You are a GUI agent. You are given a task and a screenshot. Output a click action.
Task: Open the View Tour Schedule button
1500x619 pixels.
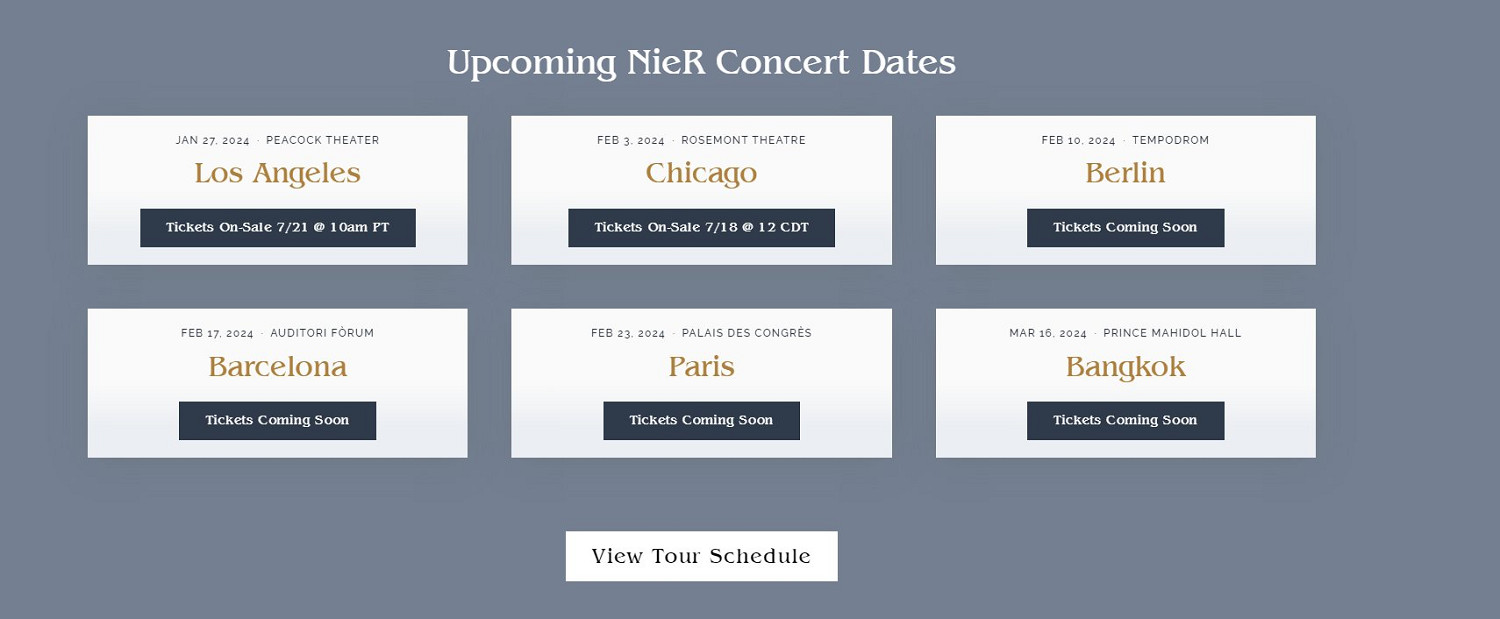coord(701,556)
